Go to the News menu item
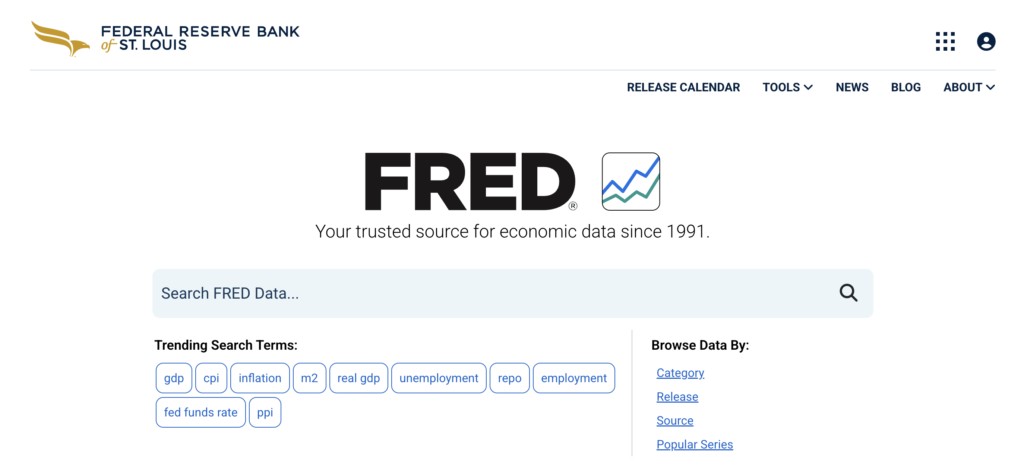 tap(852, 87)
